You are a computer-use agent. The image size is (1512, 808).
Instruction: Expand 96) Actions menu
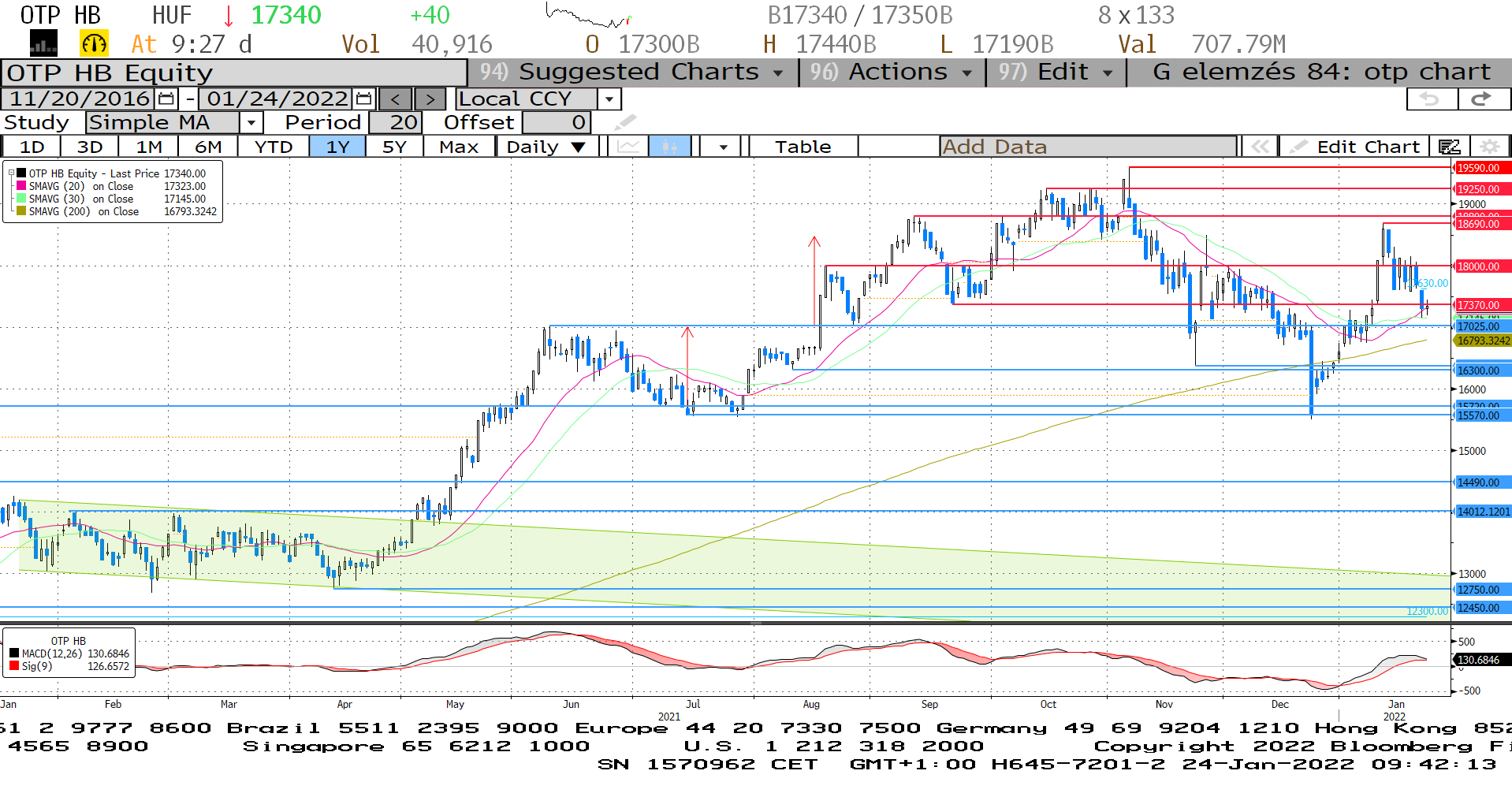892,73
